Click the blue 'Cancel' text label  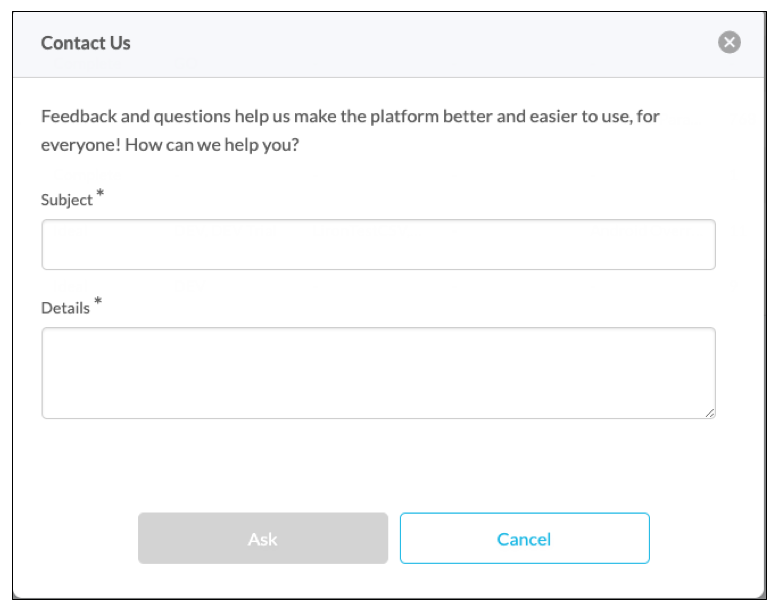pos(524,539)
